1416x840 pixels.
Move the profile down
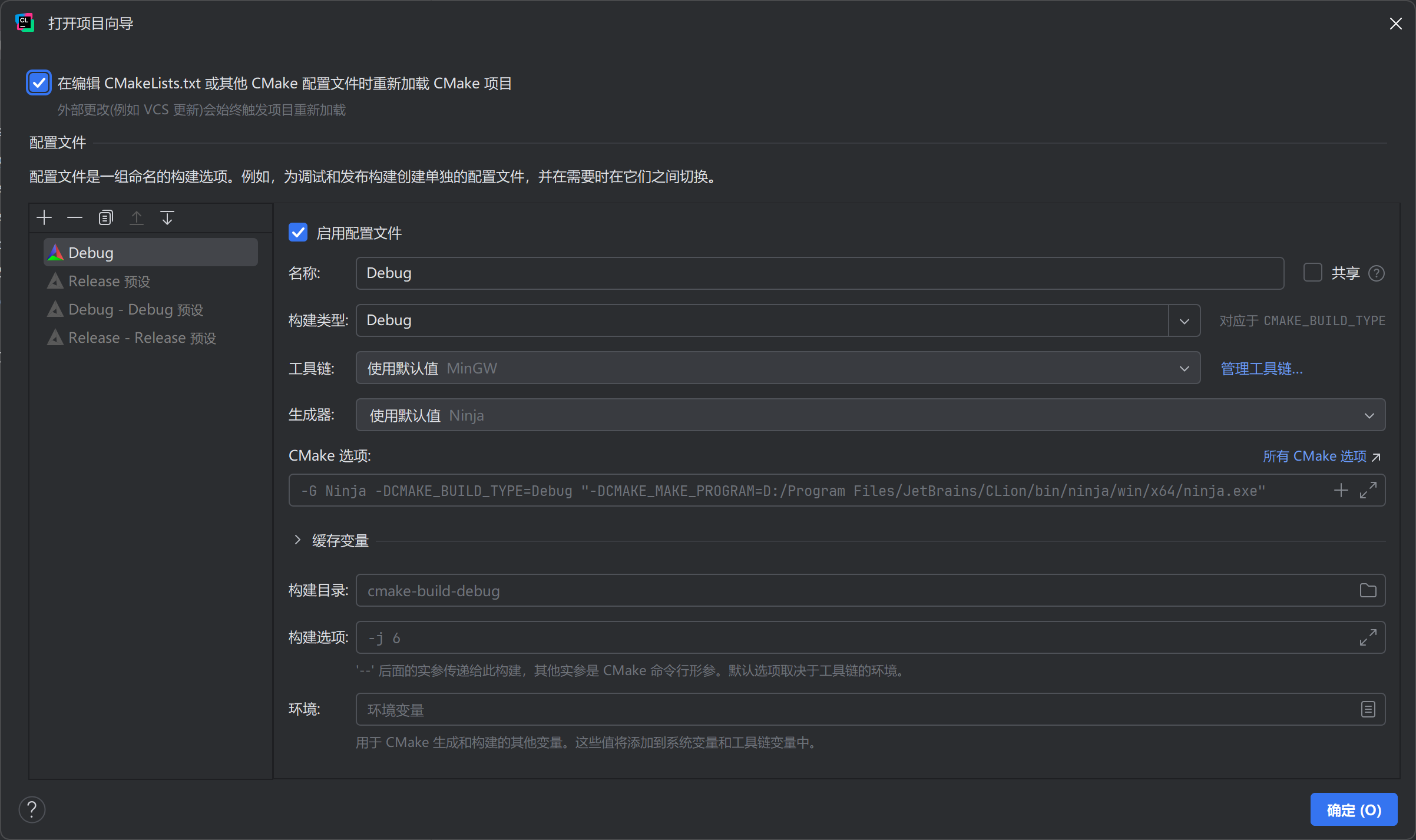pos(167,218)
